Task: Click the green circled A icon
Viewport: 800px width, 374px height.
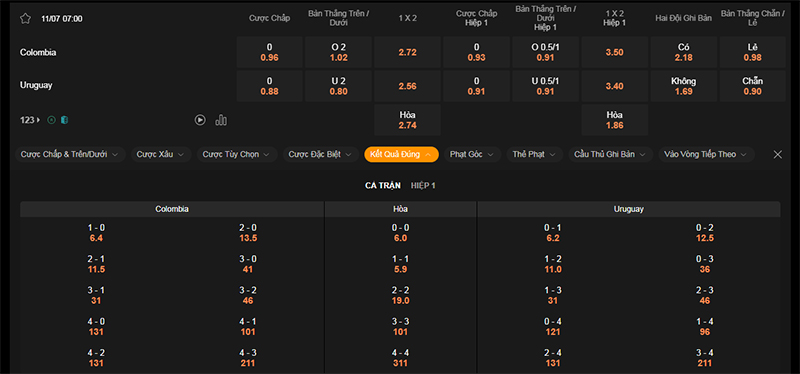Action: coord(51,120)
